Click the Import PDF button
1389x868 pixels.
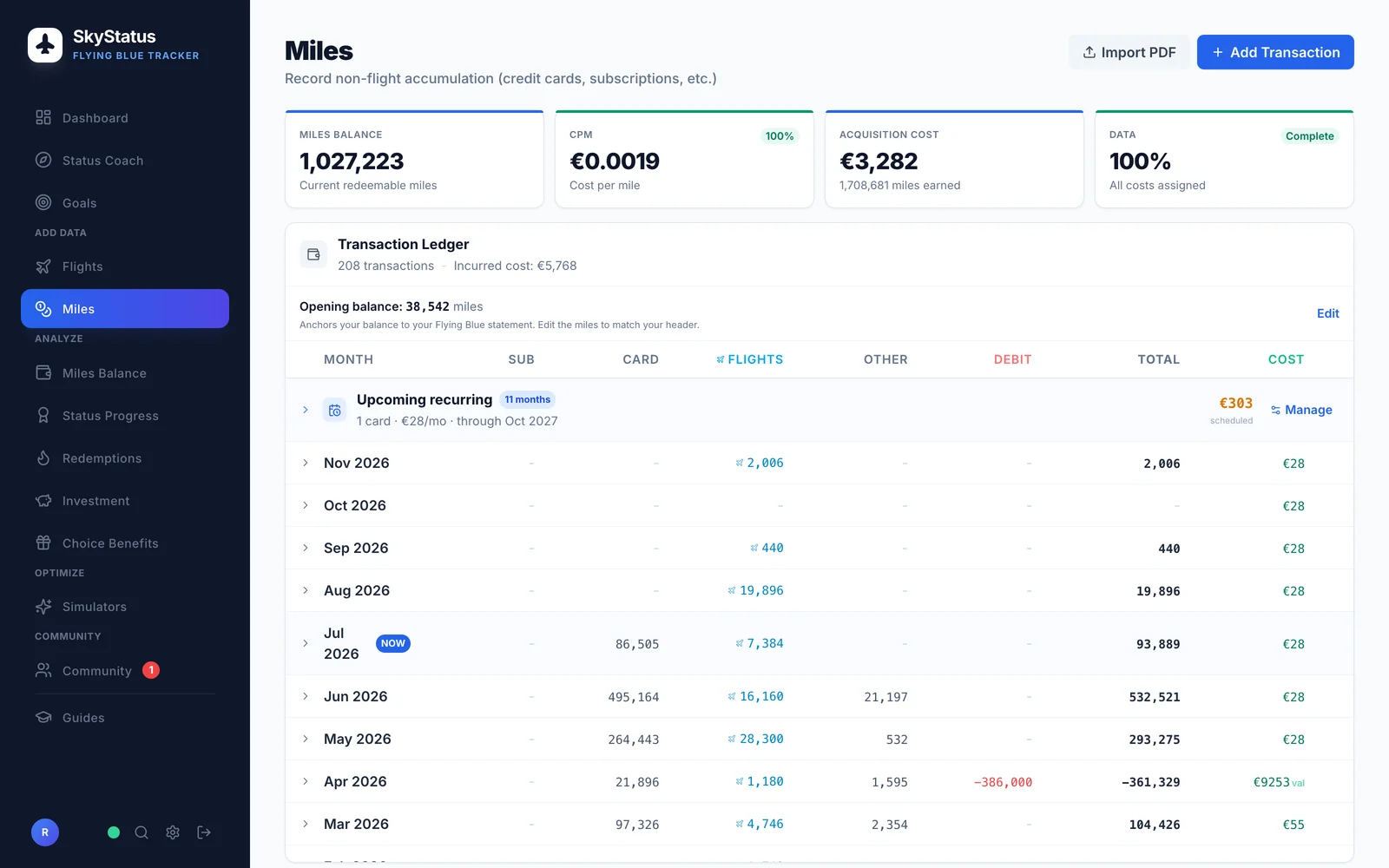[1129, 52]
